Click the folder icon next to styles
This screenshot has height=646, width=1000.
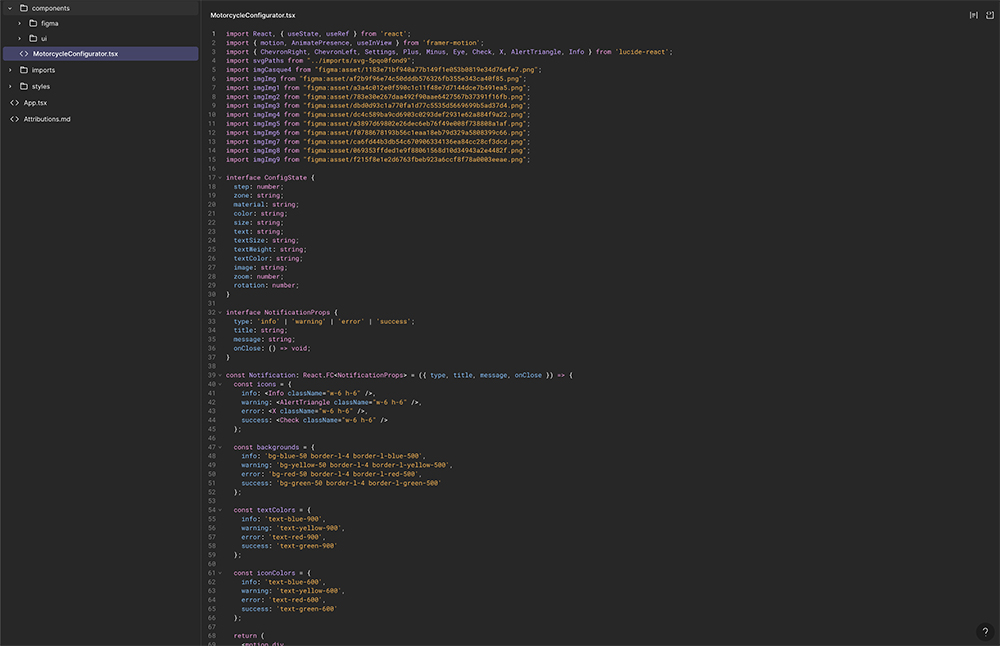pyautogui.click(x=23, y=86)
